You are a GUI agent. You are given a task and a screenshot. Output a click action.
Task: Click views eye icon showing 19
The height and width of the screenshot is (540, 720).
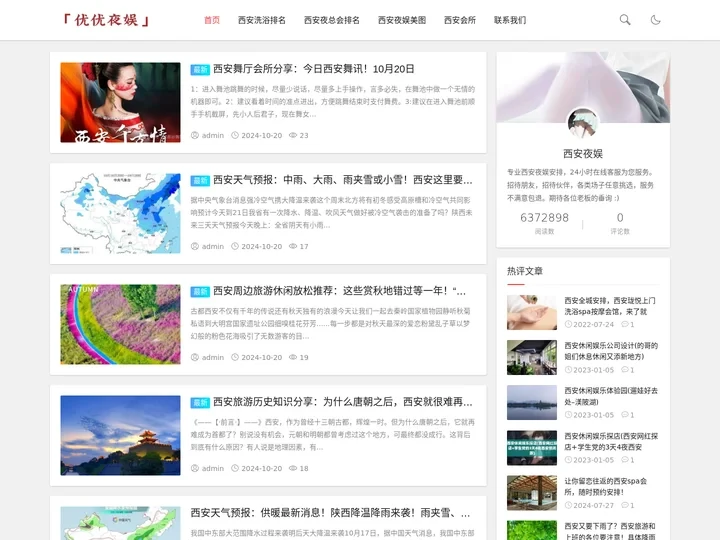pos(293,357)
